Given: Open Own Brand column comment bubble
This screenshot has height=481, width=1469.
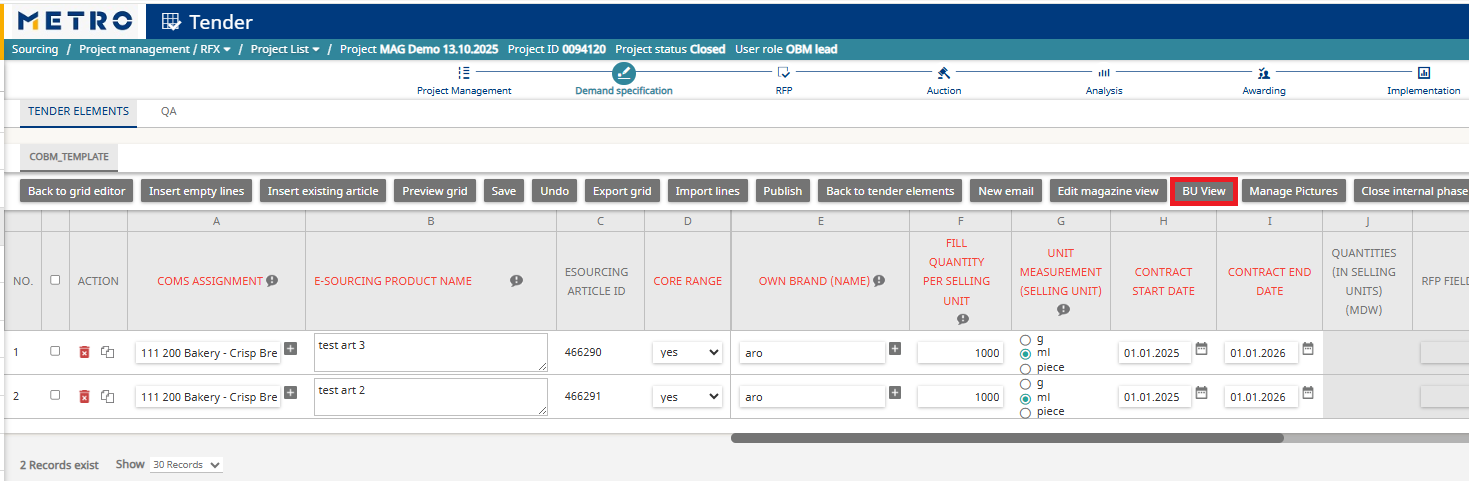Looking at the screenshot, I should coord(879,281).
